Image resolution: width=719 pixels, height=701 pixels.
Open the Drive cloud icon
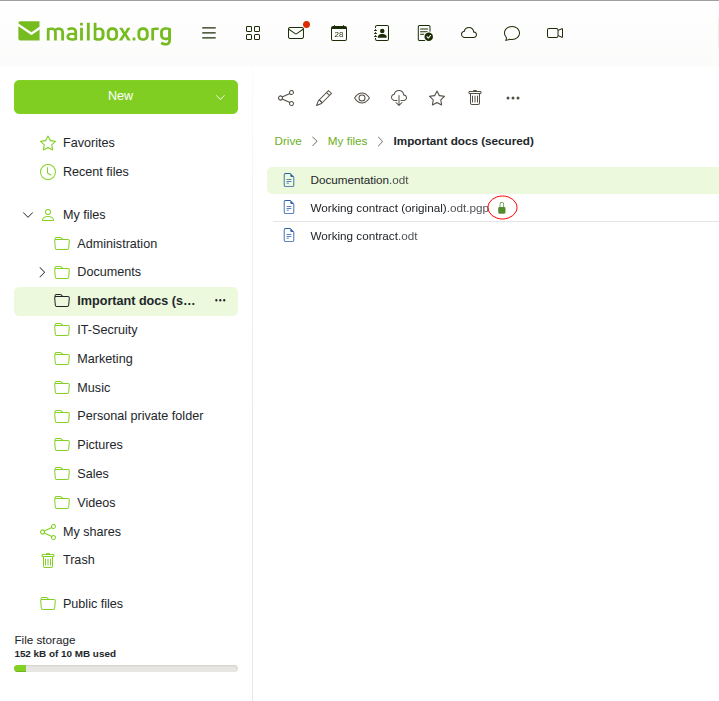pyautogui.click(x=469, y=33)
